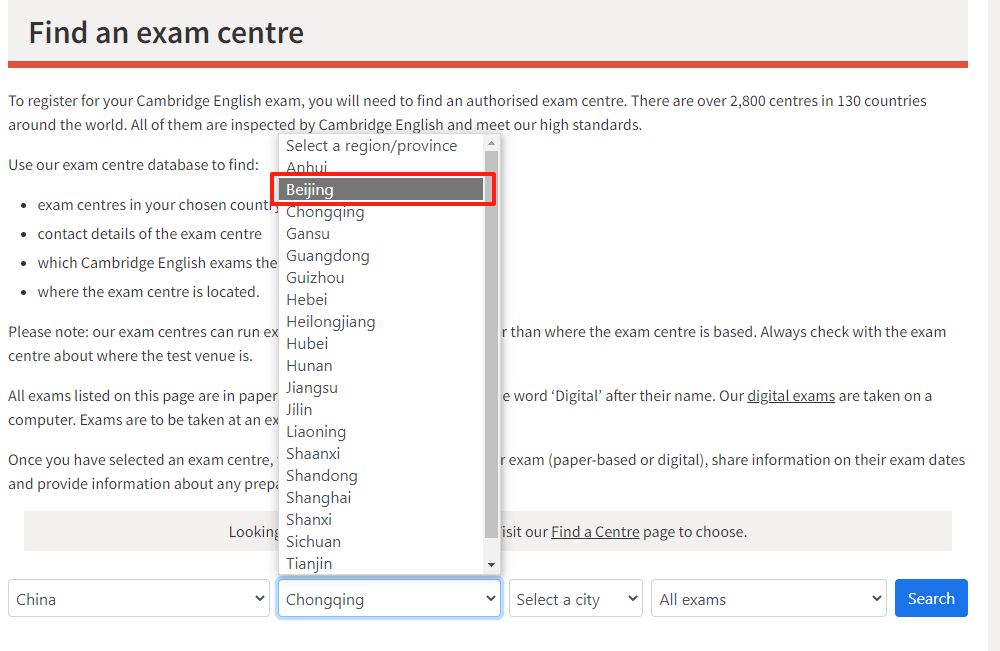
Task: Choose Anhui in the province dropdown list
Action: click(381, 168)
